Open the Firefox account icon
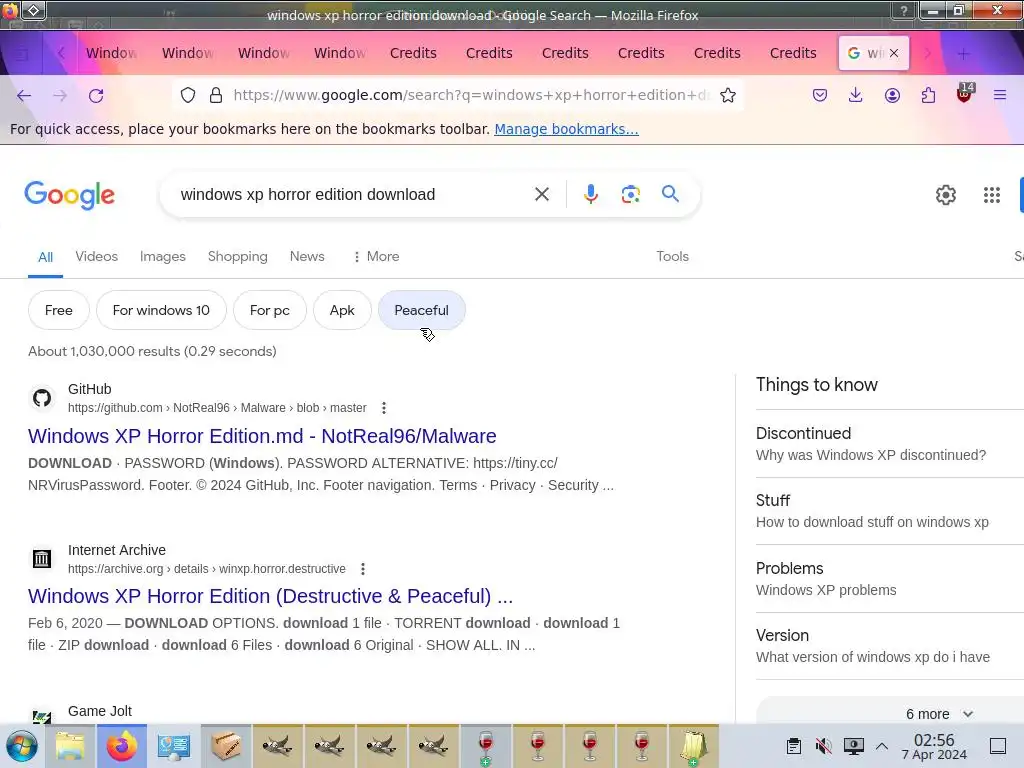1024x768 pixels. (x=892, y=95)
